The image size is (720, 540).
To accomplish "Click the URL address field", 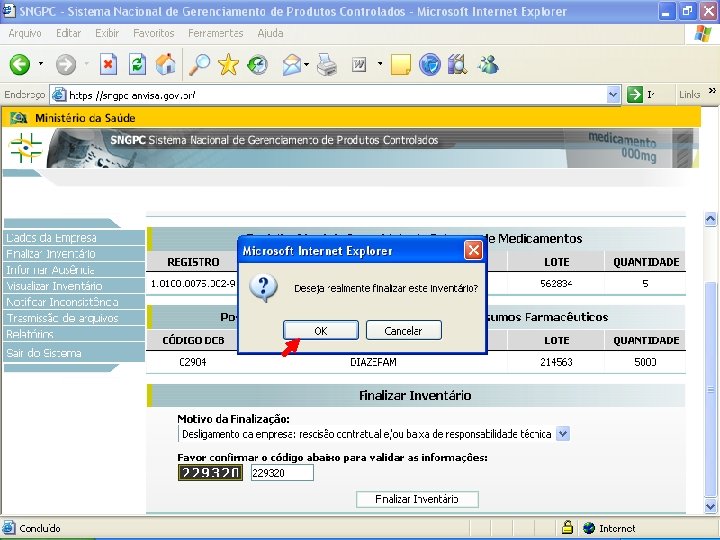I will coord(337,95).
